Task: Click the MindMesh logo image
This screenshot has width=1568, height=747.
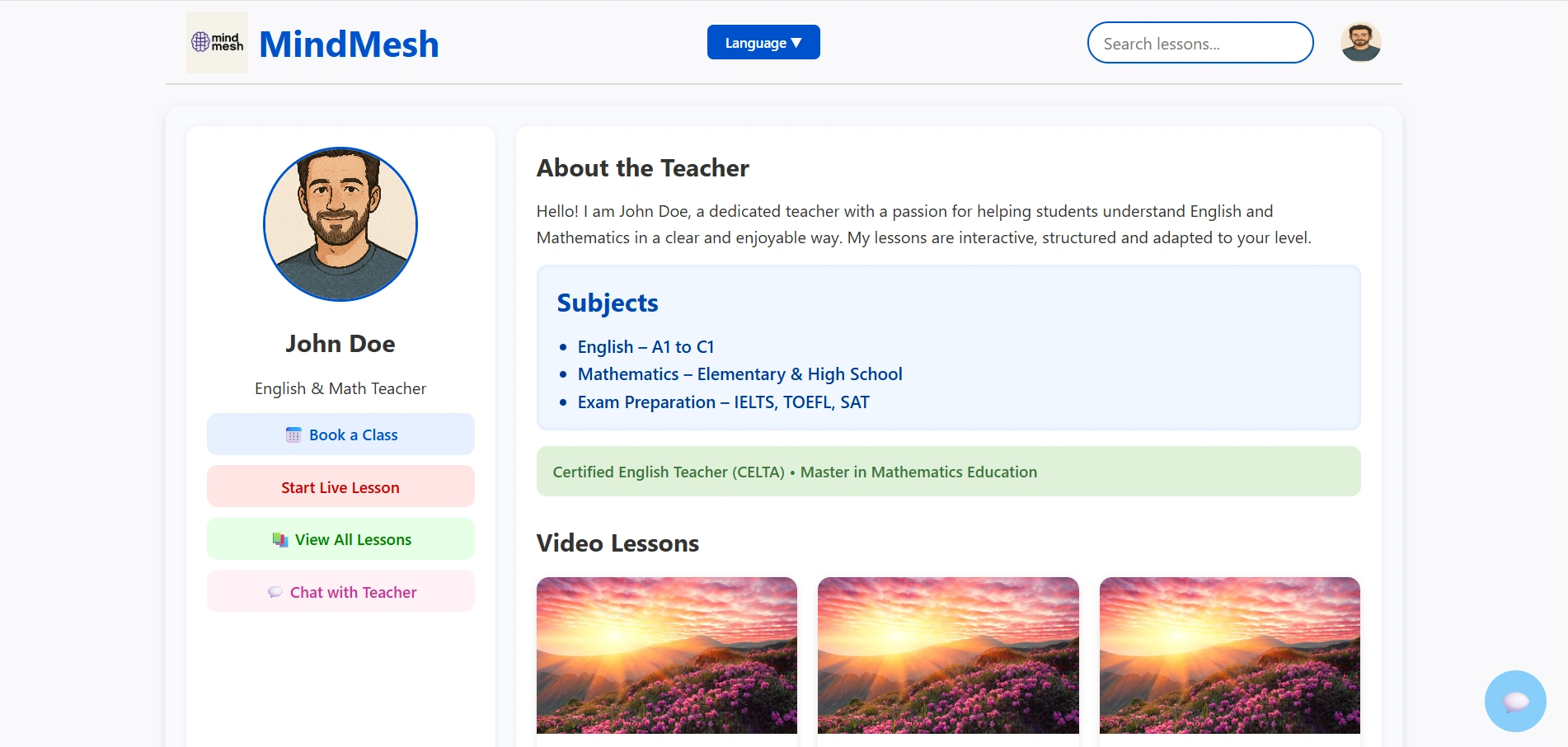Action: [217, 43]
